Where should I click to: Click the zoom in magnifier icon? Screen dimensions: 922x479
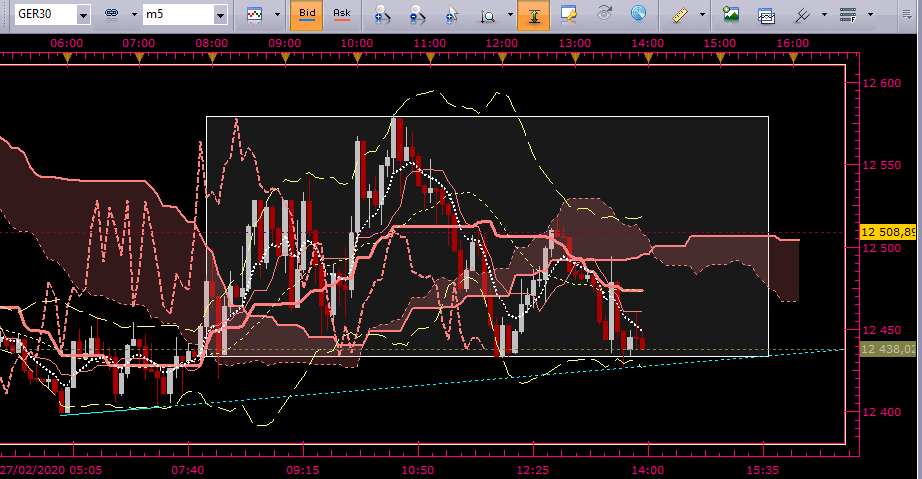tap(382, 15)
